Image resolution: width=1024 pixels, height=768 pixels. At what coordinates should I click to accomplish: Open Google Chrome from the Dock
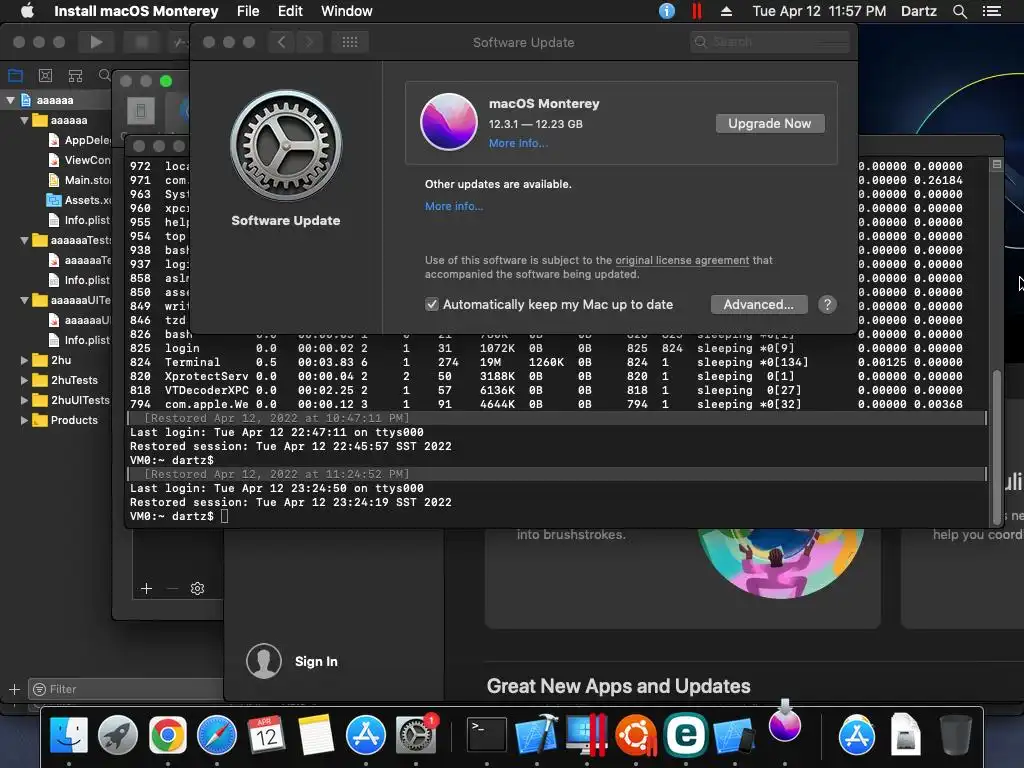168,735
